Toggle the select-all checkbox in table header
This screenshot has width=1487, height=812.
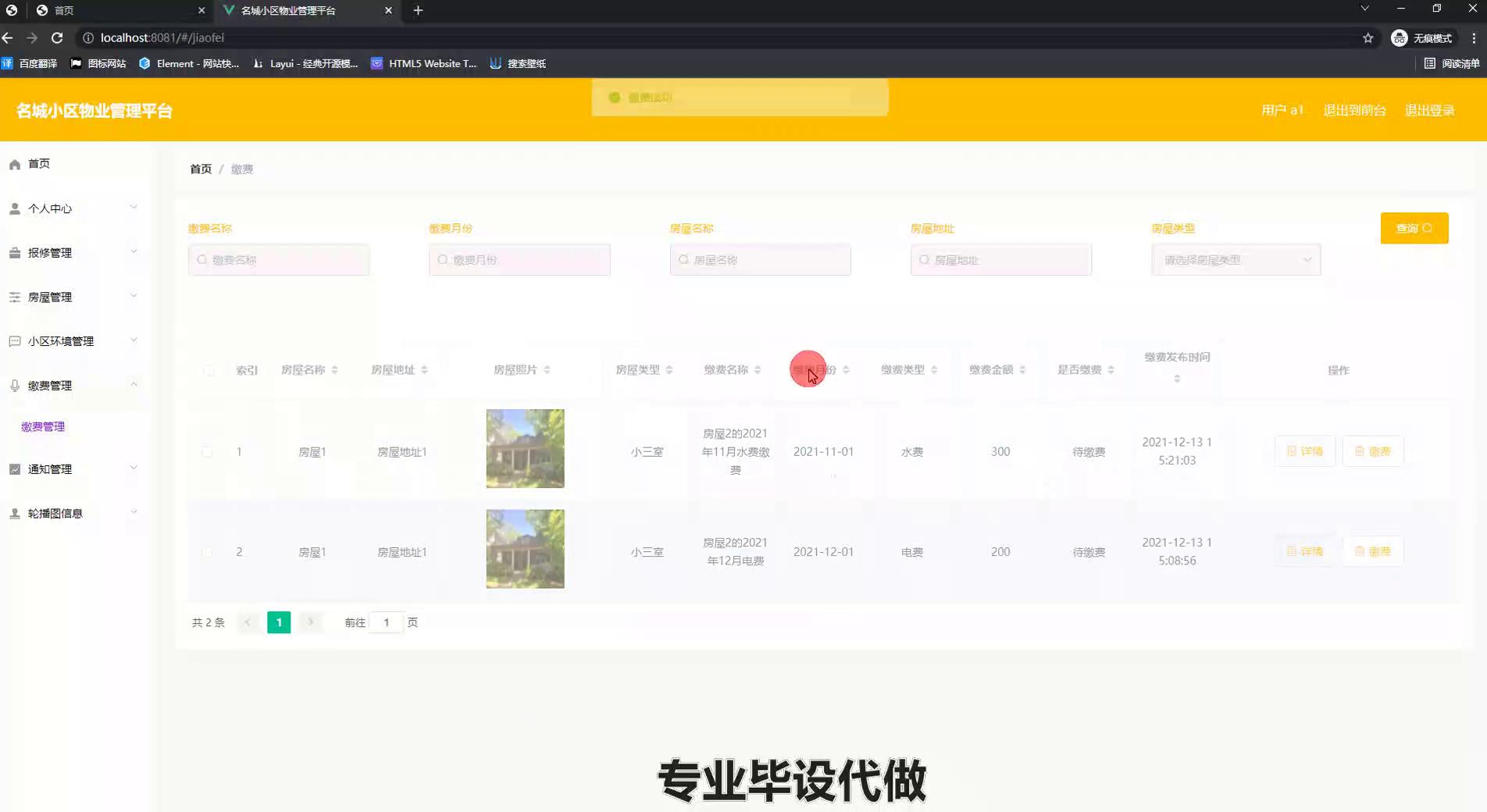point(208,370)
